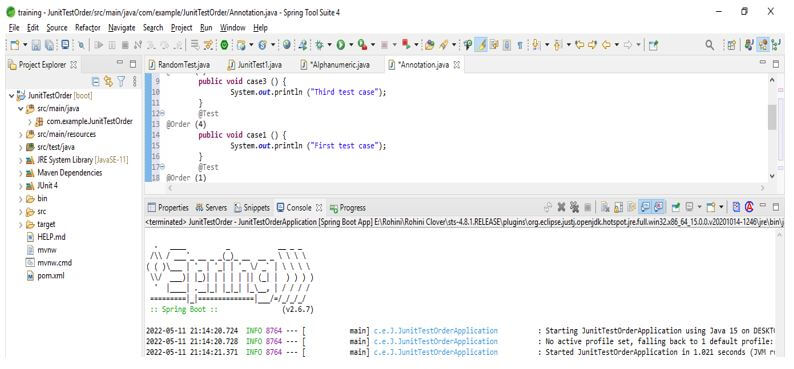Click the green Run button in toolbar
This screenshot has height=369, width=794.
340,45
